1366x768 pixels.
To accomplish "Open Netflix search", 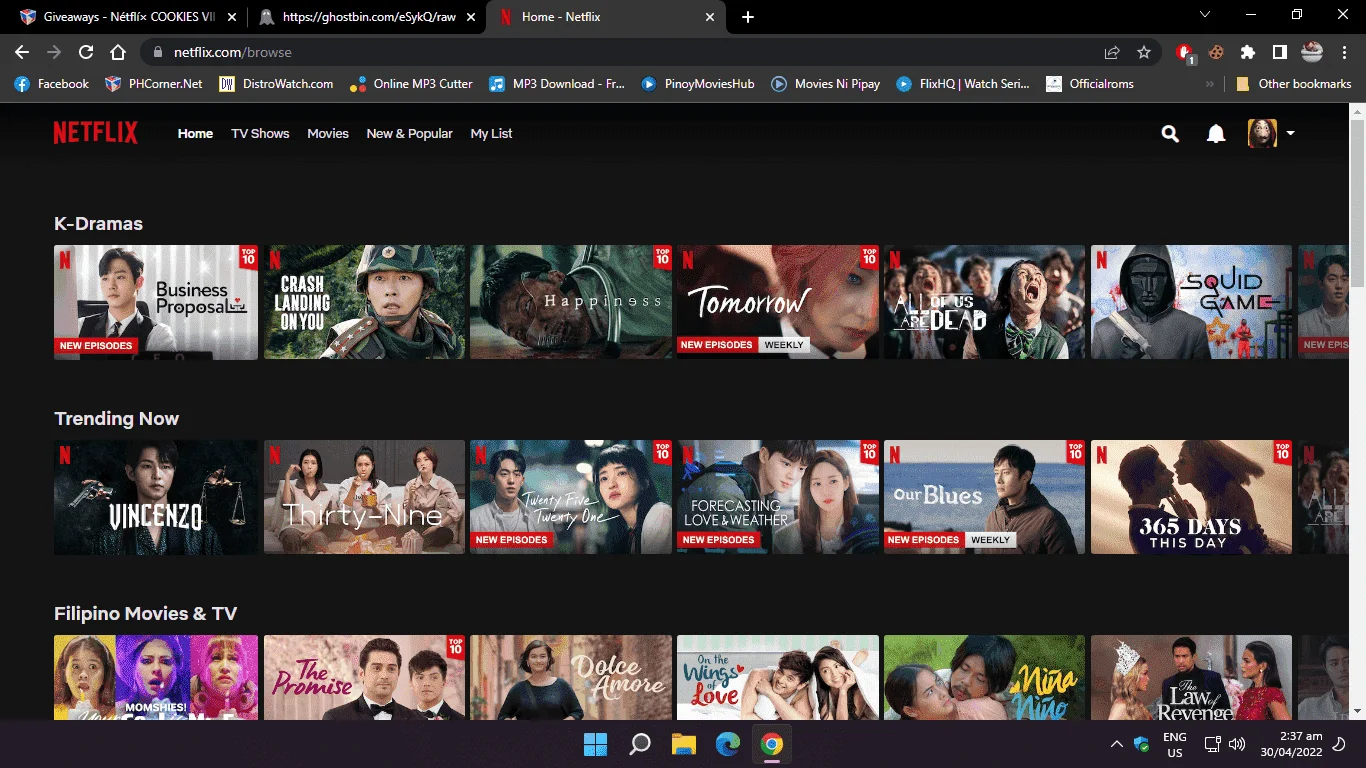I will [1170, 134].
